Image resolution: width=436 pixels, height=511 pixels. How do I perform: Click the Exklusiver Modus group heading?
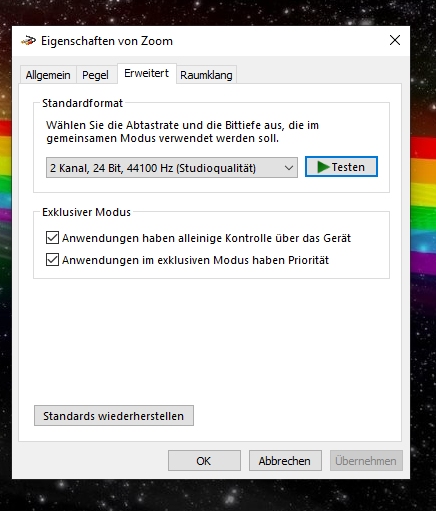(86, 212)
